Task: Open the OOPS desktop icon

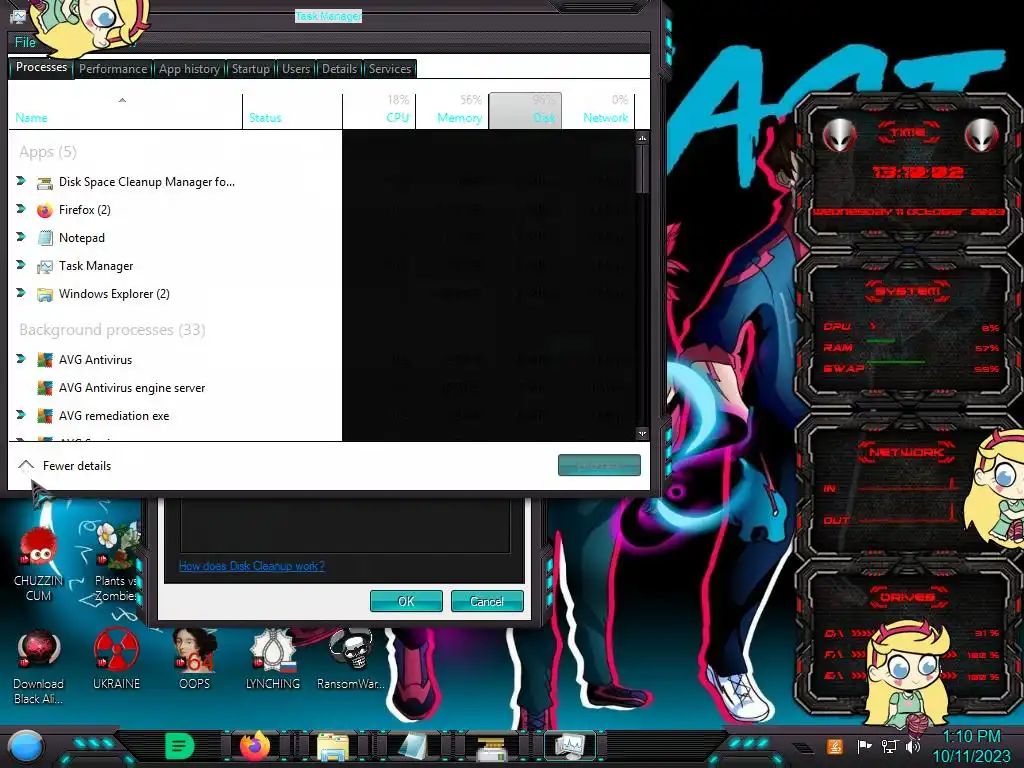Action: pos(195,660)
